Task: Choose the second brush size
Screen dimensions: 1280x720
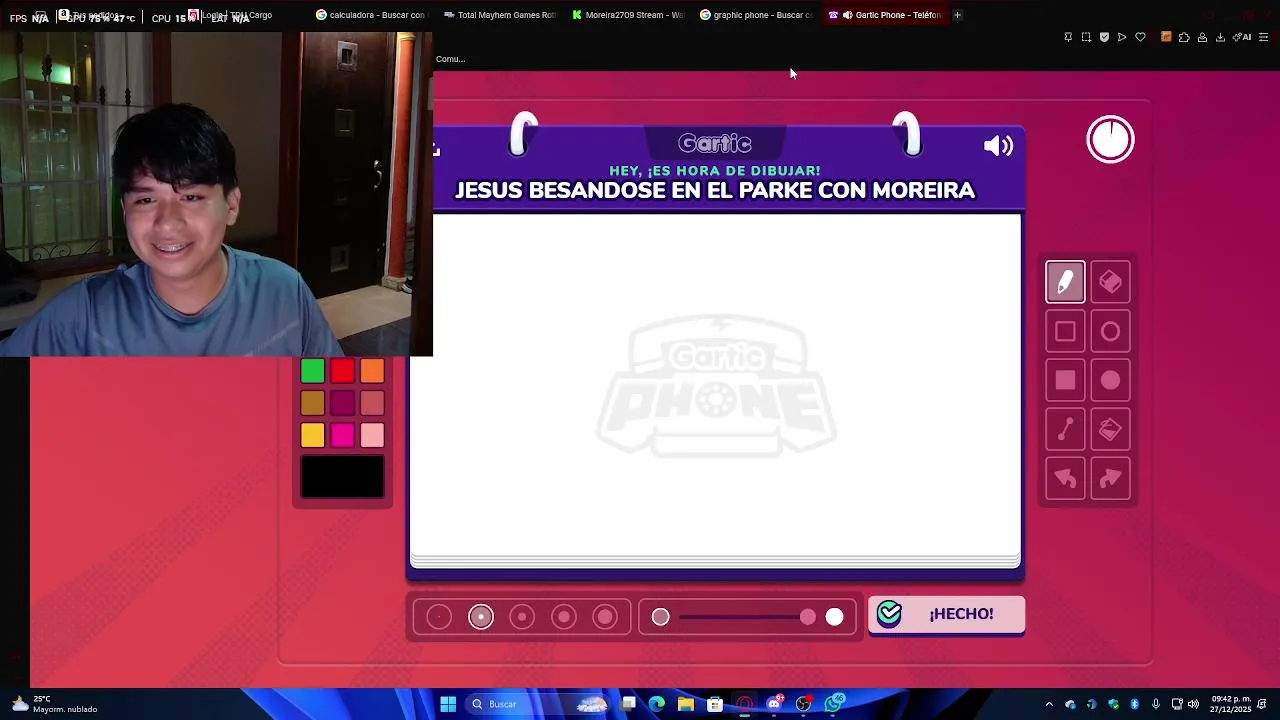Action: pyautogui.click(x=481, y=617)
